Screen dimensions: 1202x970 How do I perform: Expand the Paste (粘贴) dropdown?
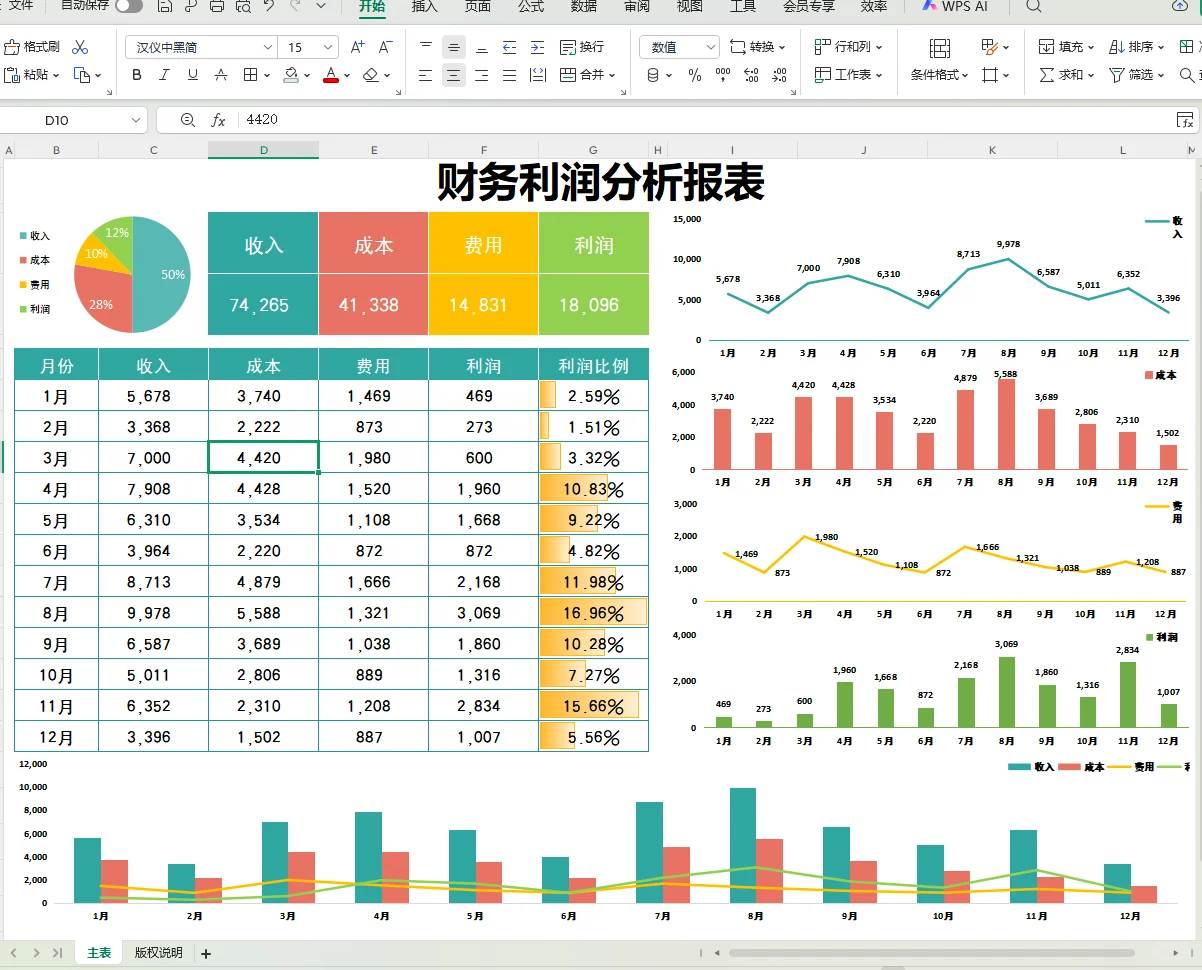coord(56,75)
